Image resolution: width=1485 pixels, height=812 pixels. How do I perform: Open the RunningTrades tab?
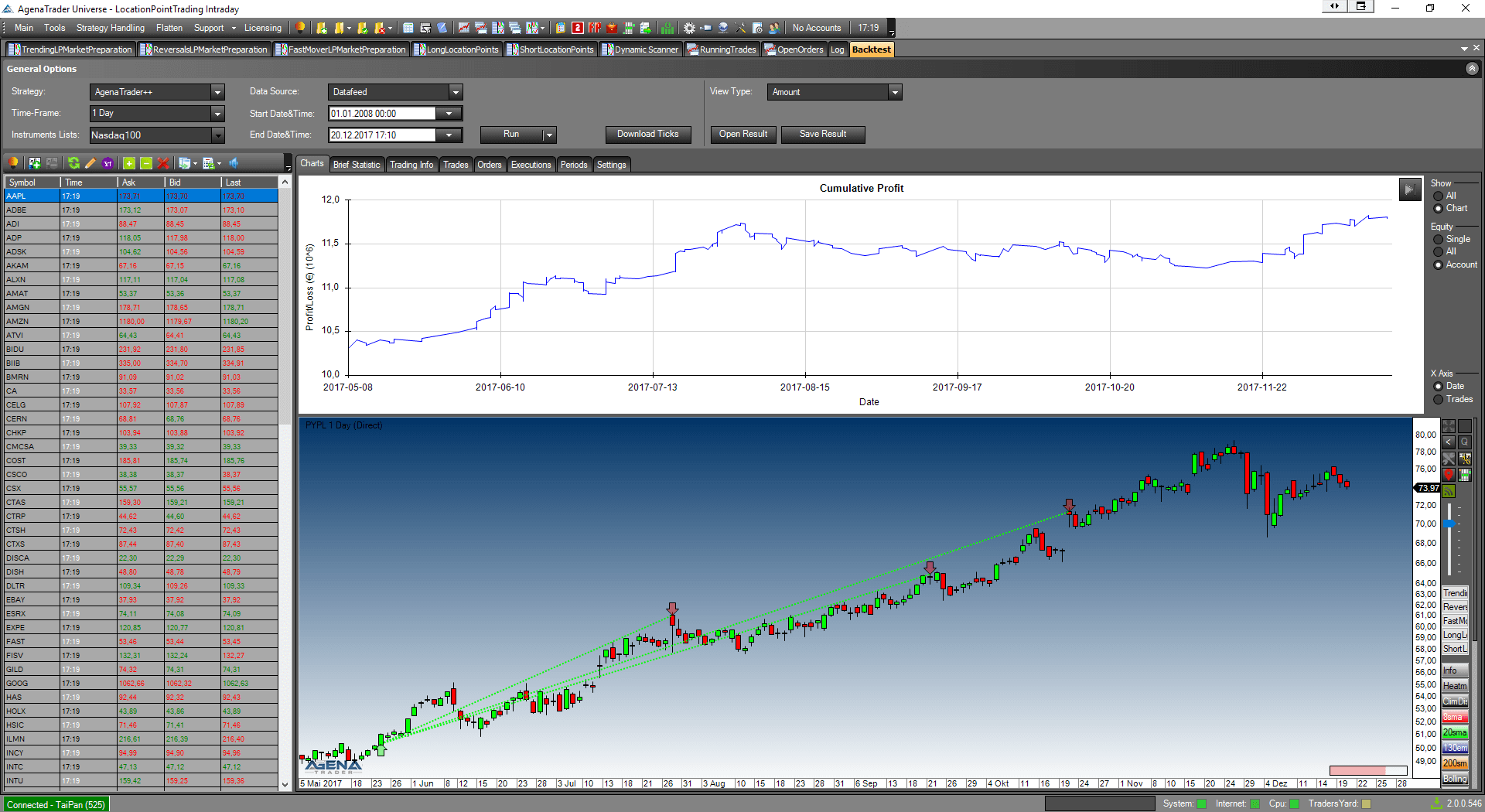722,49
